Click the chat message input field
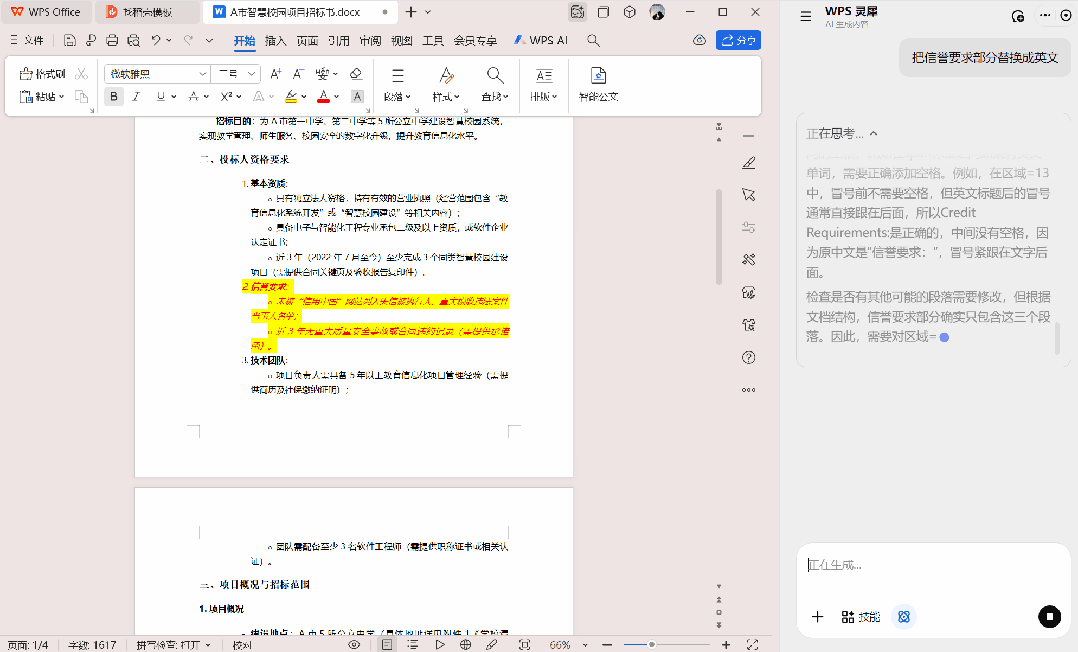 click(930, 565)
